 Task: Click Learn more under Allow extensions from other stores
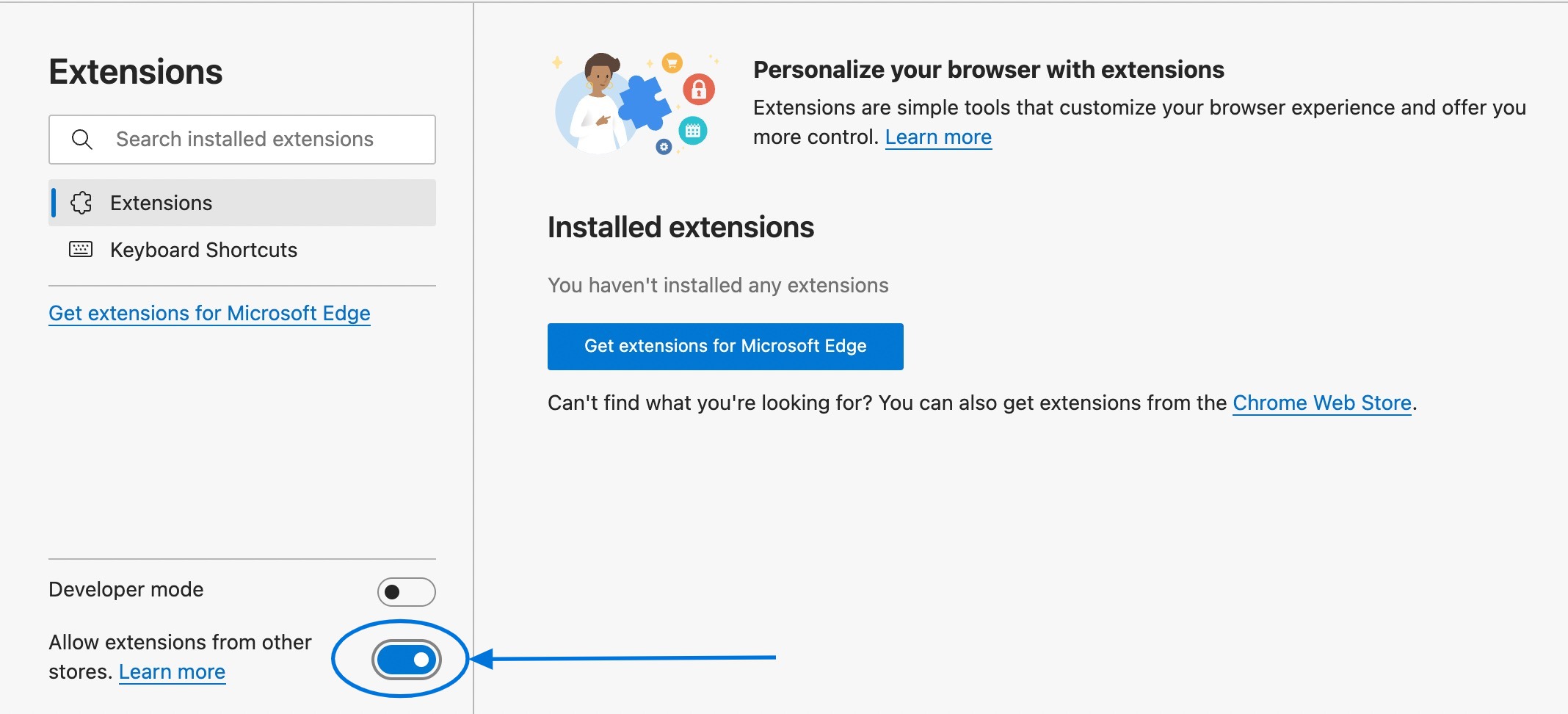click(172, 671)
